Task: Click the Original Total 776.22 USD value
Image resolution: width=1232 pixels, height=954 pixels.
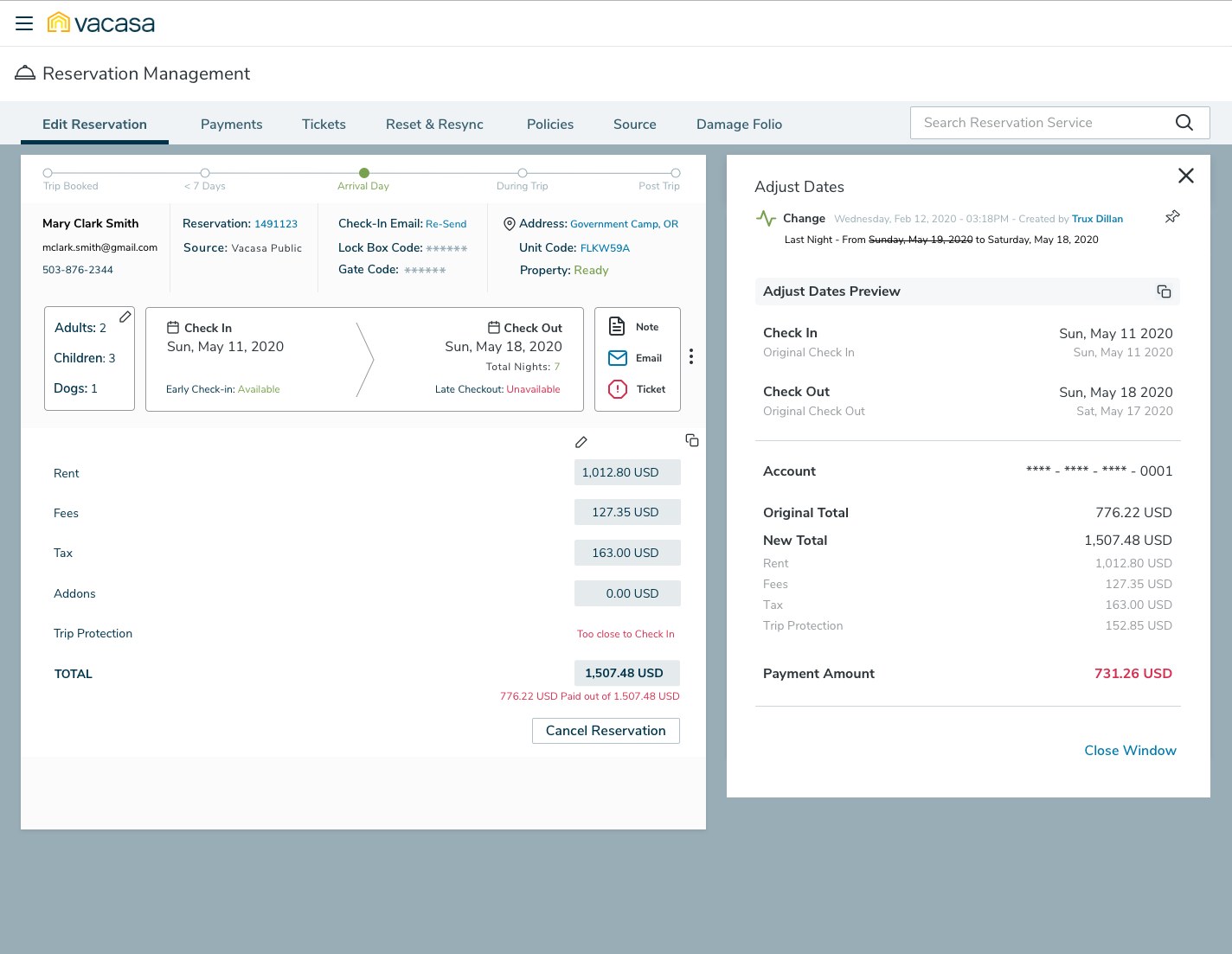Action: point(1133,513)
